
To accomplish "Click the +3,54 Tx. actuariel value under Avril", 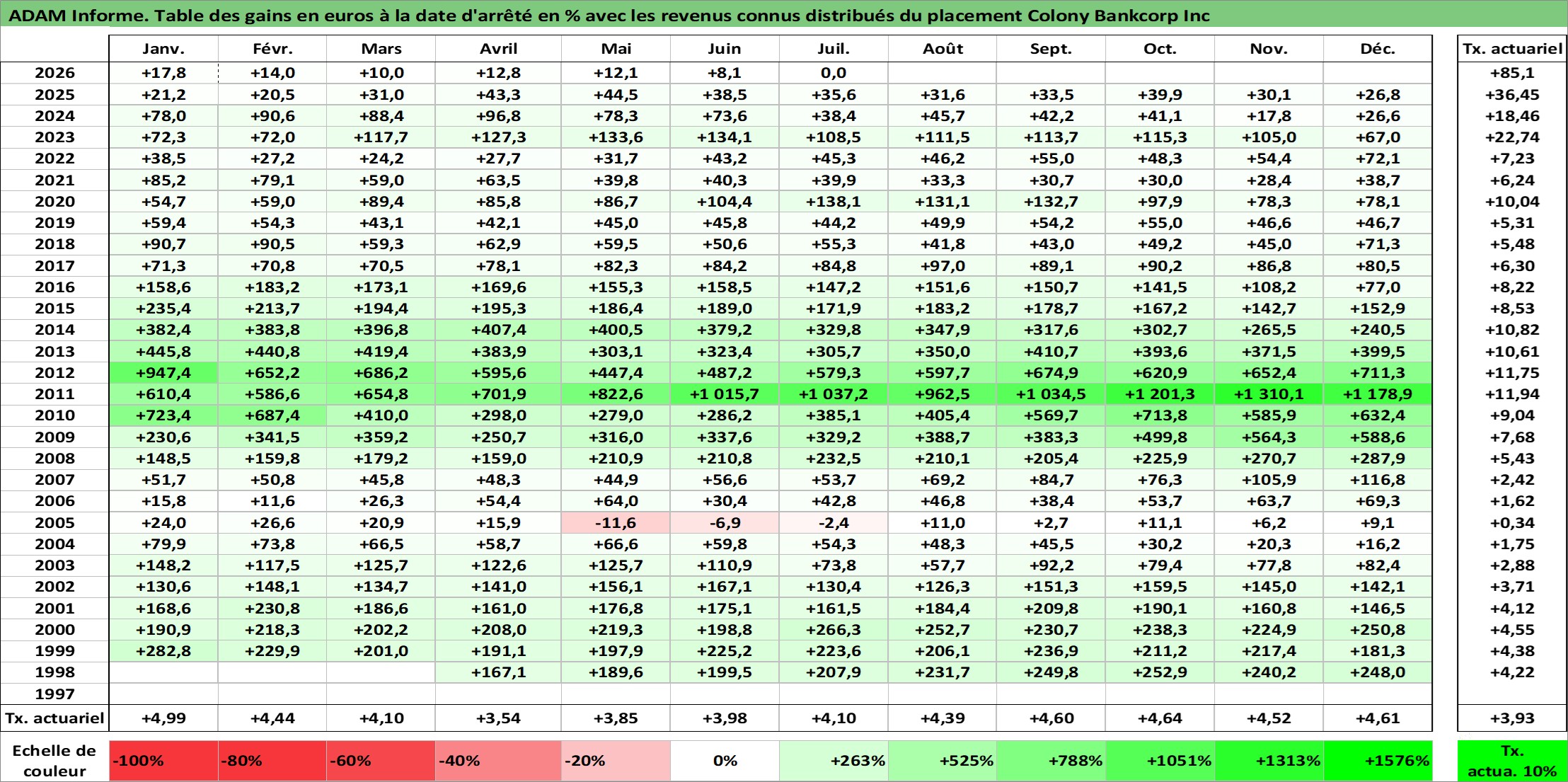I will click(x=498, y=718).
